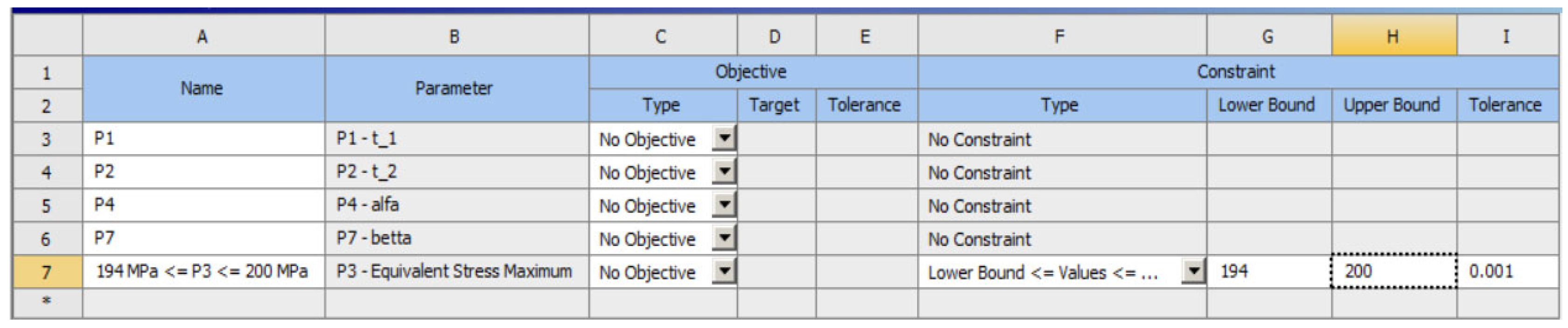Select the P1 name cell
The height and width of the screenshot is (328, 1568).
pyautogui.click(x=202, y=138)
